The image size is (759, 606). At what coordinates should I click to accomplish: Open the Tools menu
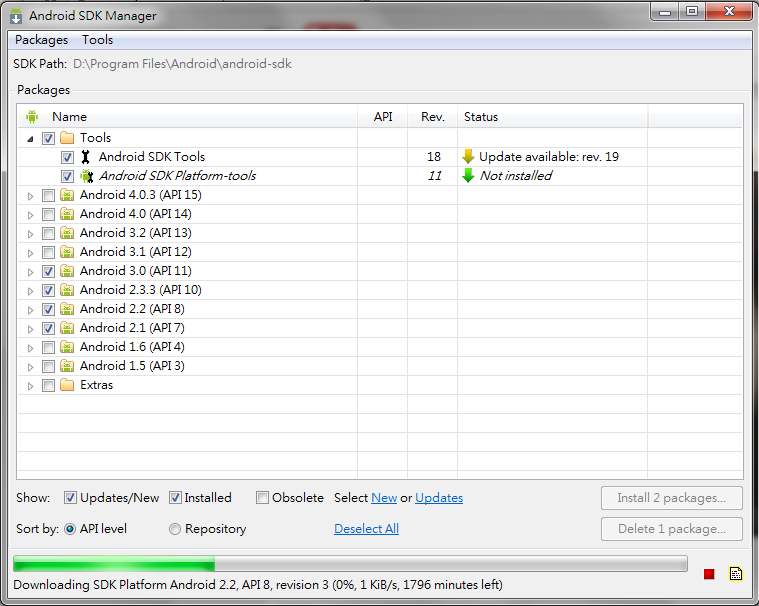tap(97, 40)
